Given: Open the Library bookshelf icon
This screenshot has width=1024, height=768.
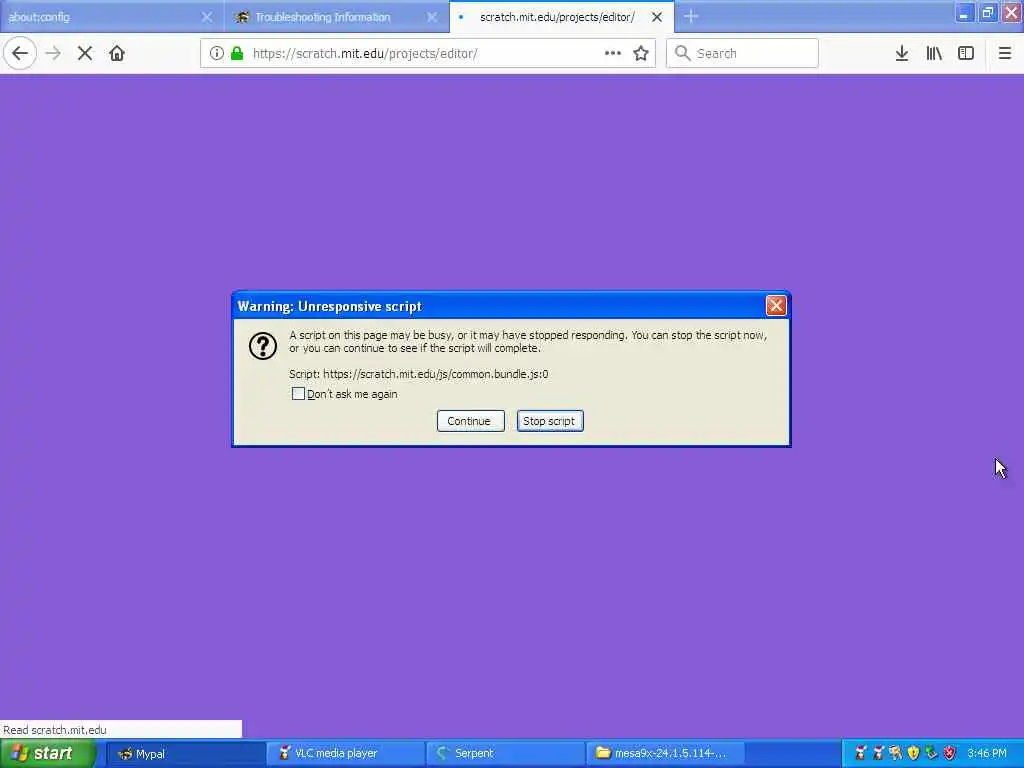Looking at the screenshot, I should (934, 53).
